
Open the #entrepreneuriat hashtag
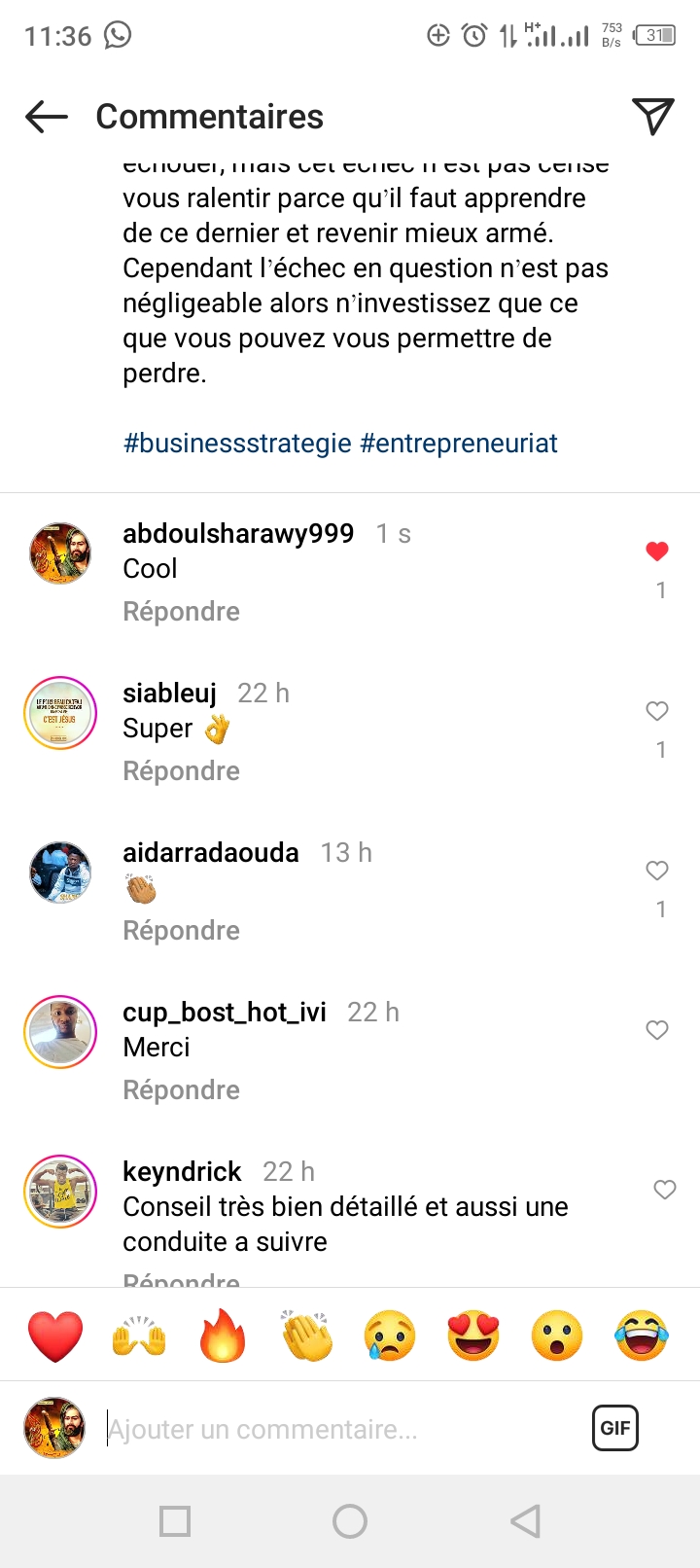point(459,444)
